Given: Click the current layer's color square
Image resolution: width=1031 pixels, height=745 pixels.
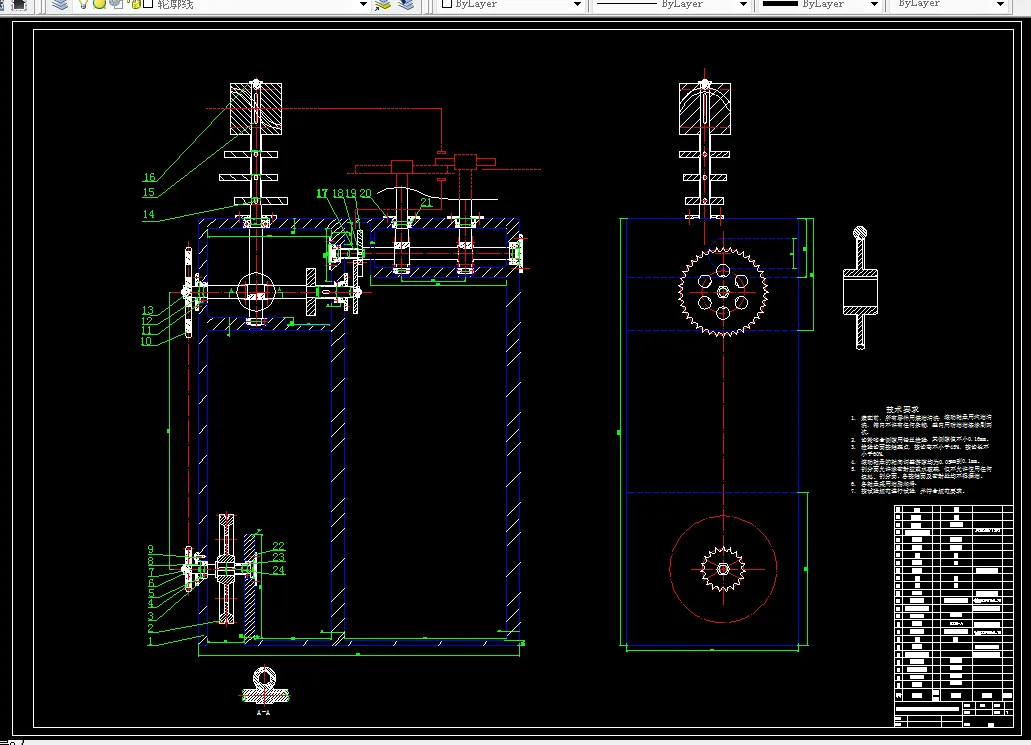Looking at the screenshot, I should coord(148,4).
